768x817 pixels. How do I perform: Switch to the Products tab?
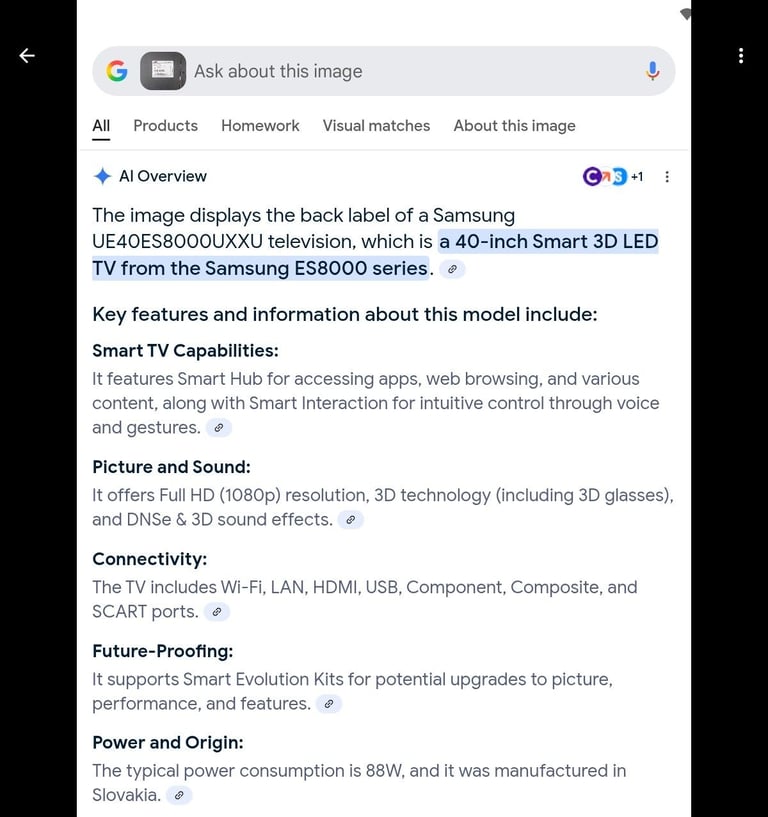[166, 126]
